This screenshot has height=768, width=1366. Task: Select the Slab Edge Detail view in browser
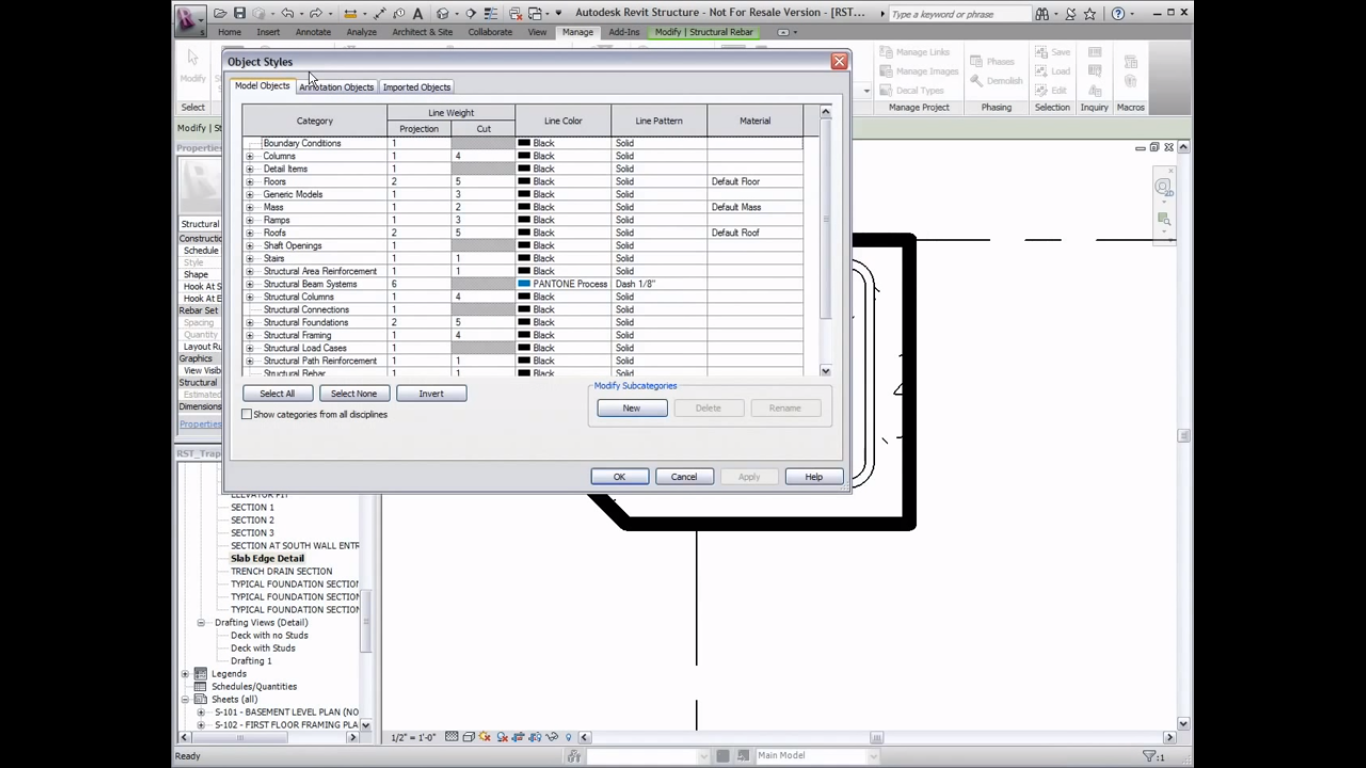[267, 559]
